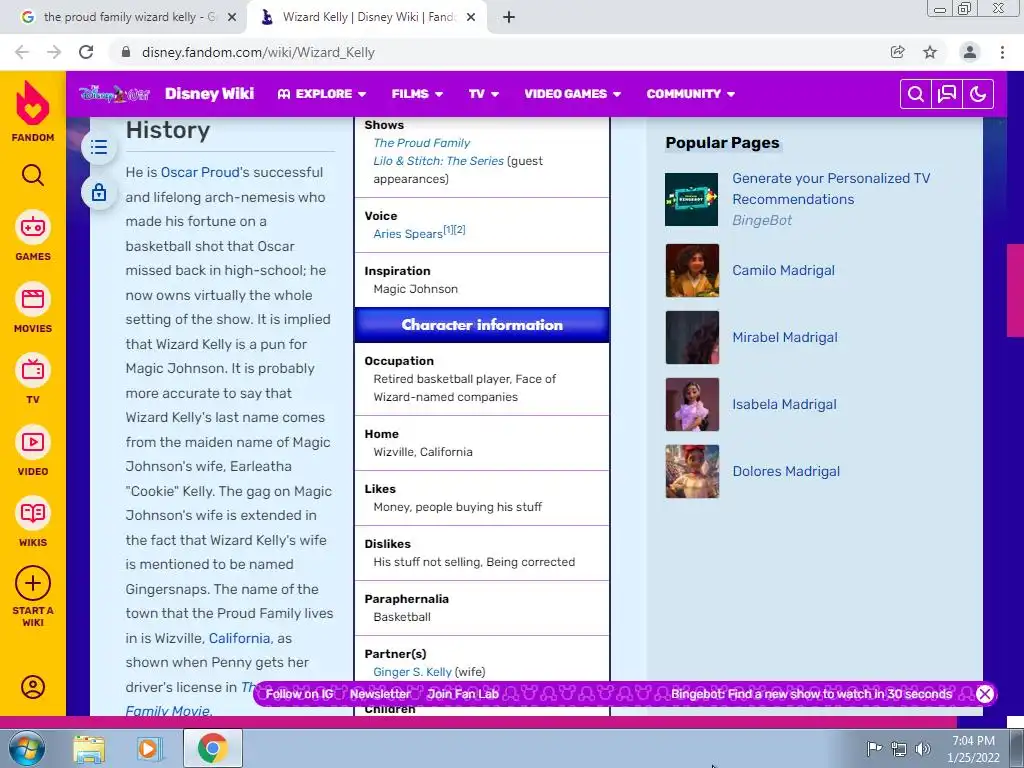Open the Video section icon
This screenshot has height=768, width=1024.
tap(33, 442)
